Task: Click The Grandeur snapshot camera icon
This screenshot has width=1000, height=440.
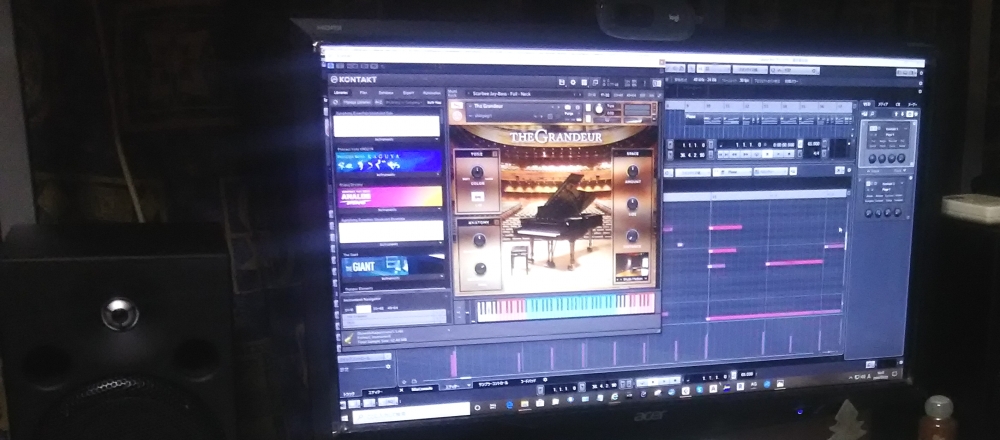Action: click(x=568, y=107)
